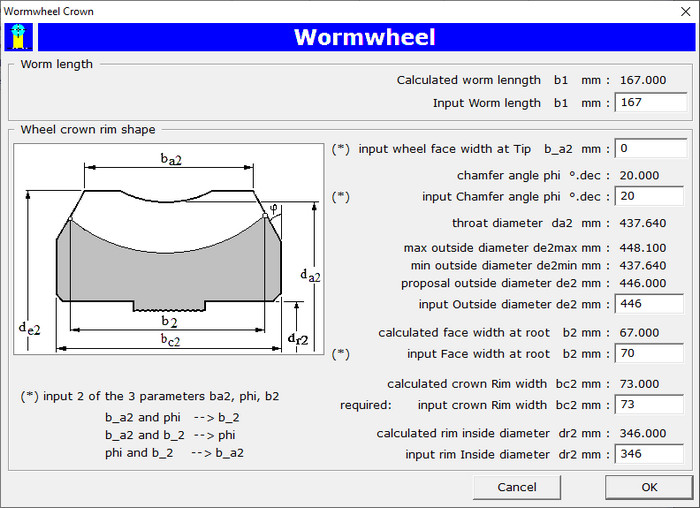Click the input crown Rim width bc2 field
Image resolution: width=700 pixels, height=508 pixels.
click(x=650, y=404)
